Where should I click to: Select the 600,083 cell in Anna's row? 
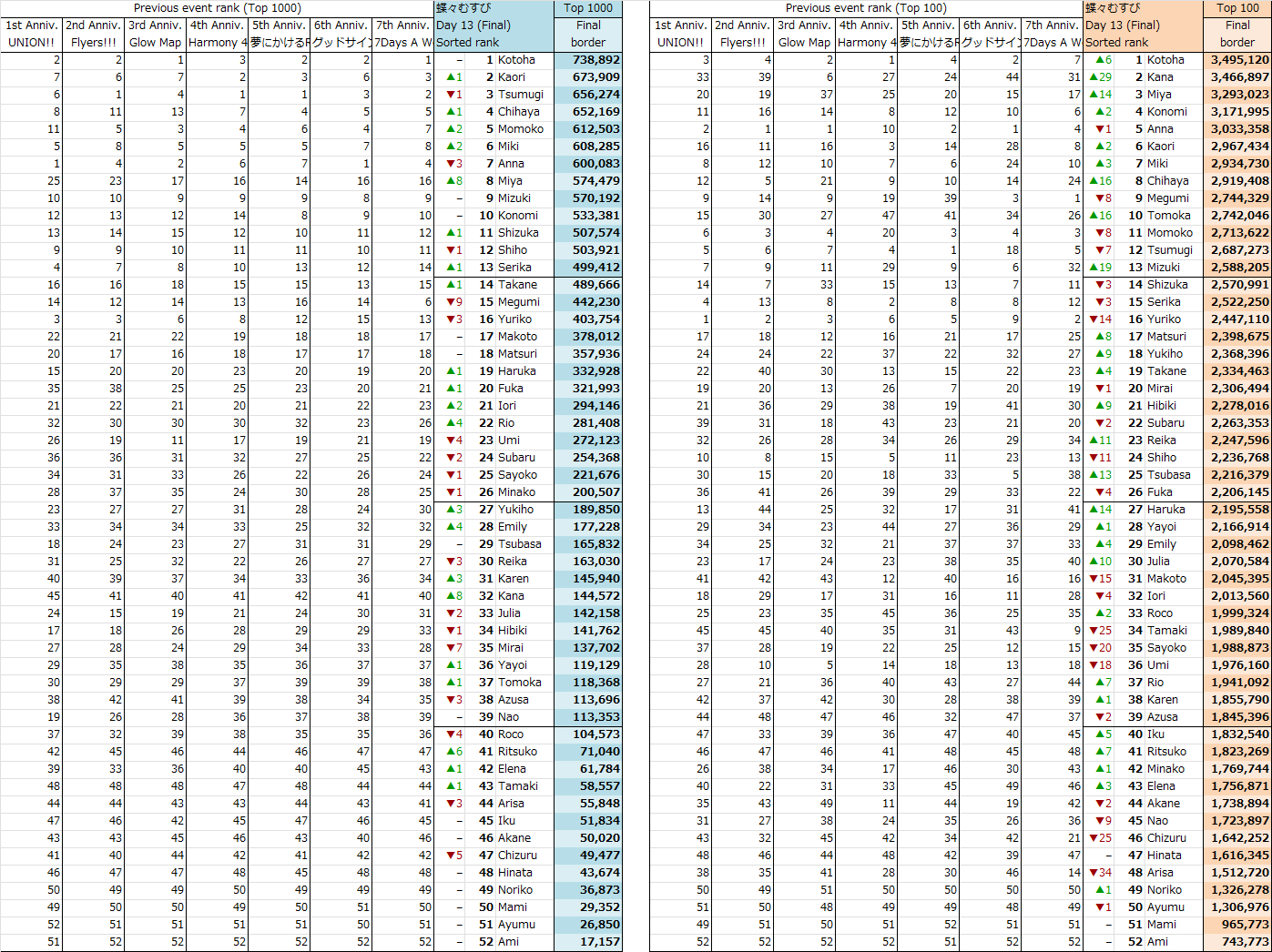point(588,164)
